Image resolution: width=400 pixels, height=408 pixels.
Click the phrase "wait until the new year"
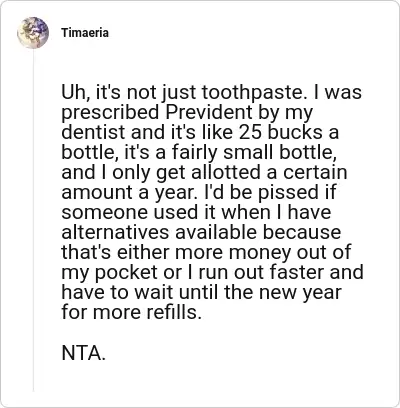click(x=238, y=292)
